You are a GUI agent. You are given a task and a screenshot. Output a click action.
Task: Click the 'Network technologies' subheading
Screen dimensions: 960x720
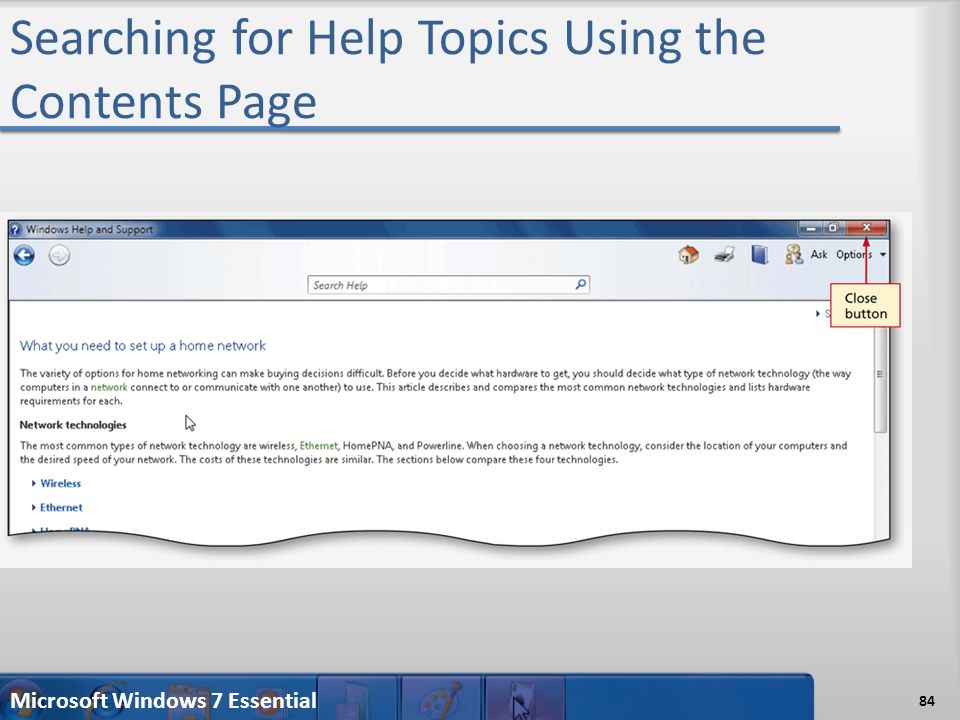pyautogui.click(x=73, y=425)
